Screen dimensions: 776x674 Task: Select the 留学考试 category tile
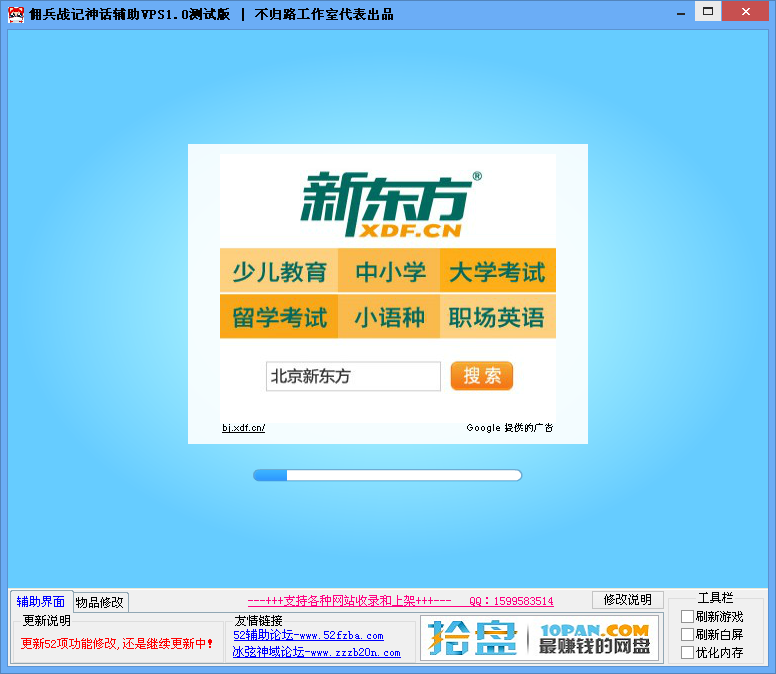click(x=279, y=317)
